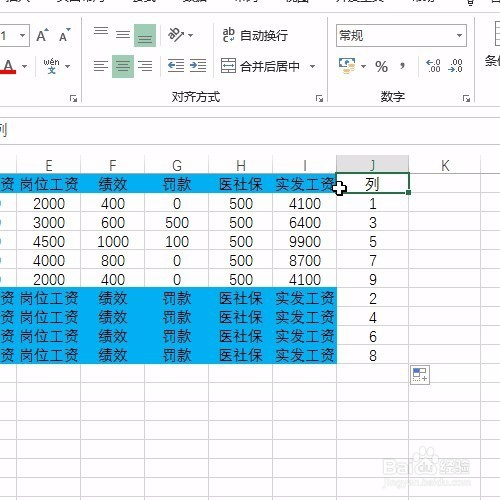This screenshot has width=500, height=500.
Task: Toggle bottom align button
Action: pos(145,35)
